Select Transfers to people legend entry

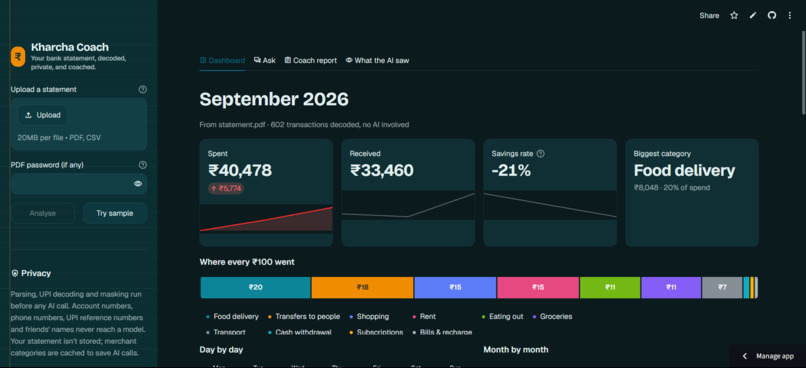point(304,317)
